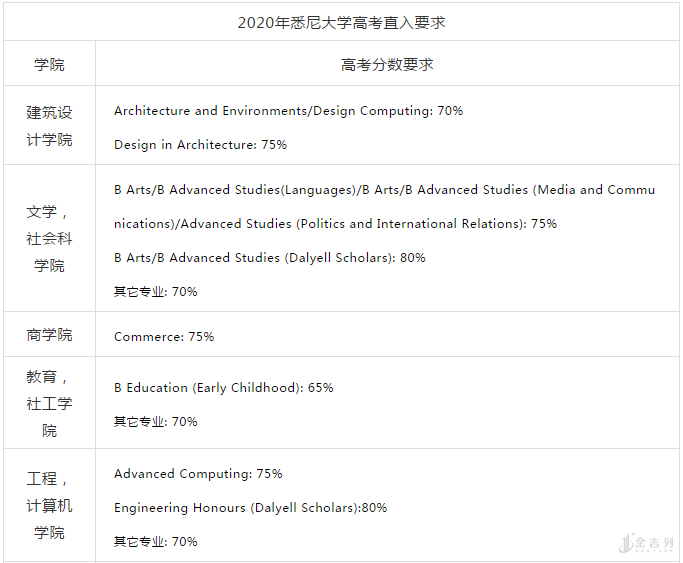Click the Arts Dalyell Scholars: 80% line
Viewport: 683px width, 563px height.
click(269, 258)
